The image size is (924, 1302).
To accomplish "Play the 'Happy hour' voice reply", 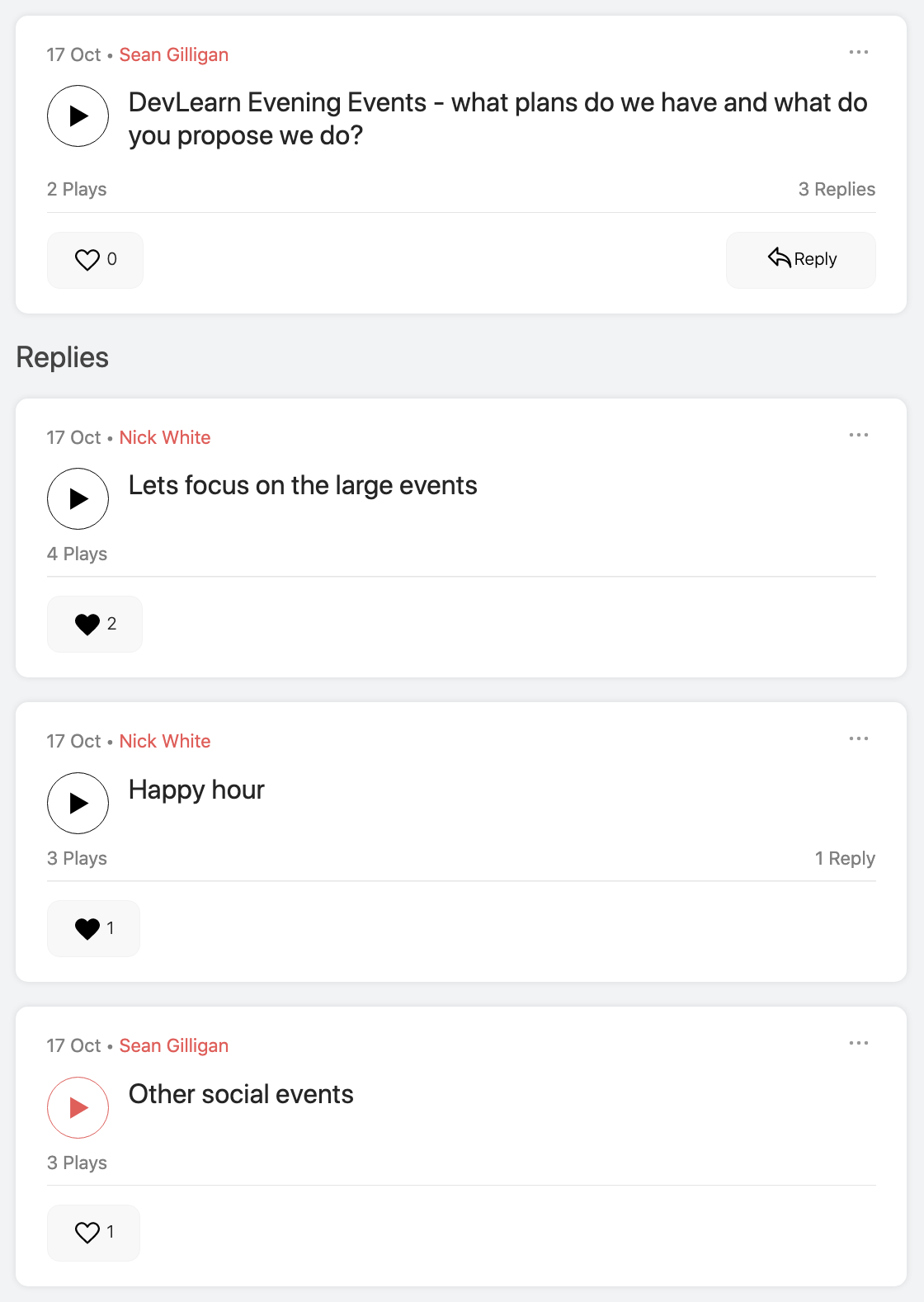I will click(78, 803).
